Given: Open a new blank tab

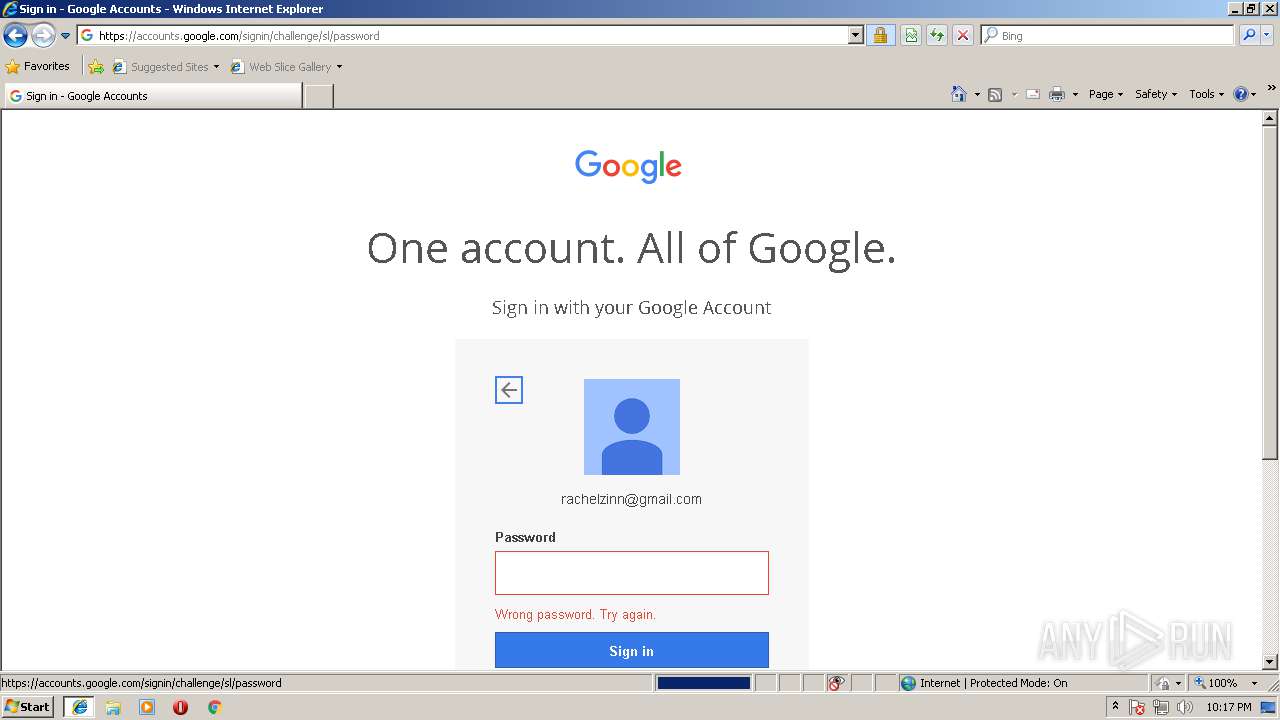Looking at the screenshot, I should [318, 96].
